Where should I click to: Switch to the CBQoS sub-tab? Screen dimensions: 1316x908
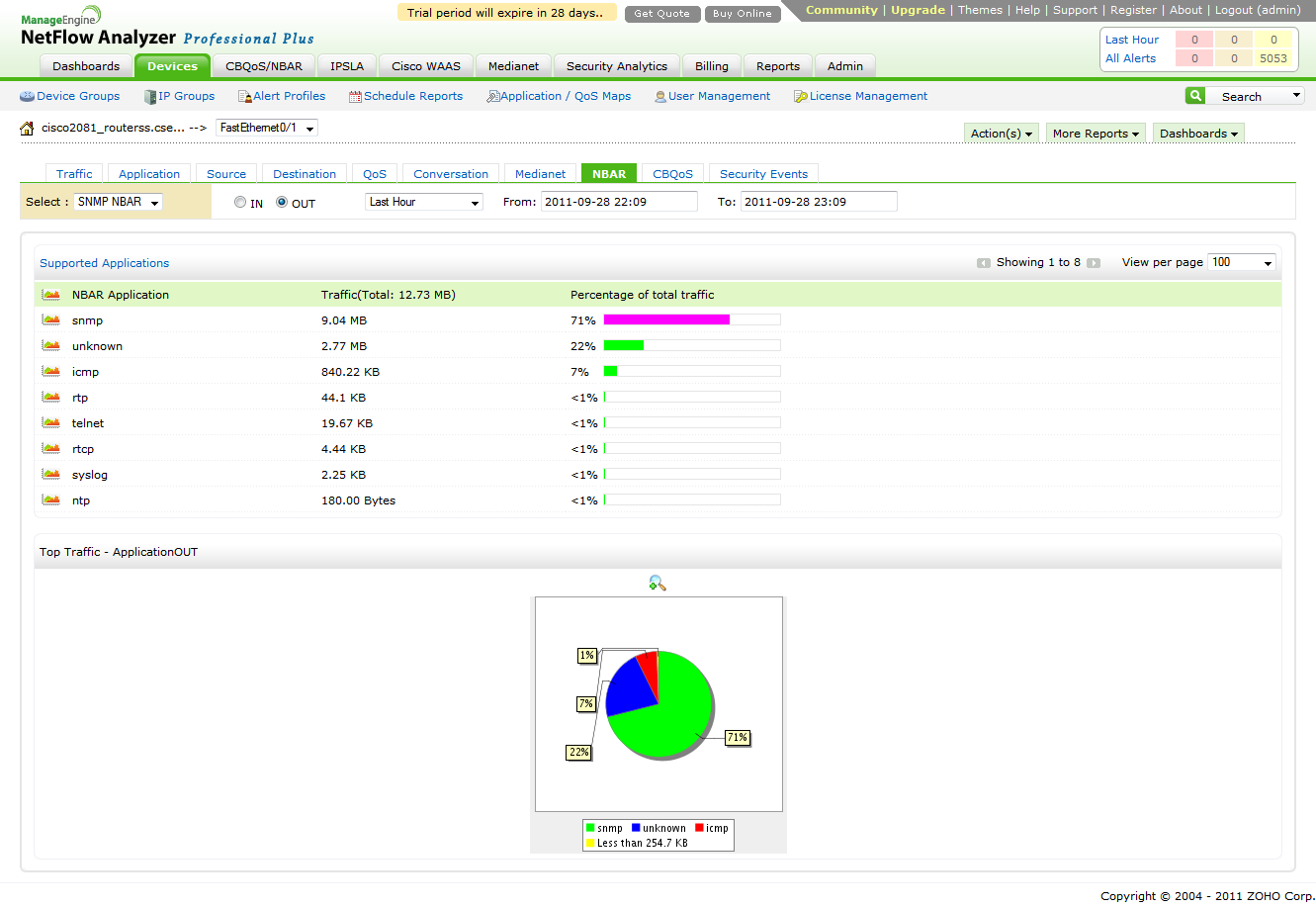[x=673, y=174]
